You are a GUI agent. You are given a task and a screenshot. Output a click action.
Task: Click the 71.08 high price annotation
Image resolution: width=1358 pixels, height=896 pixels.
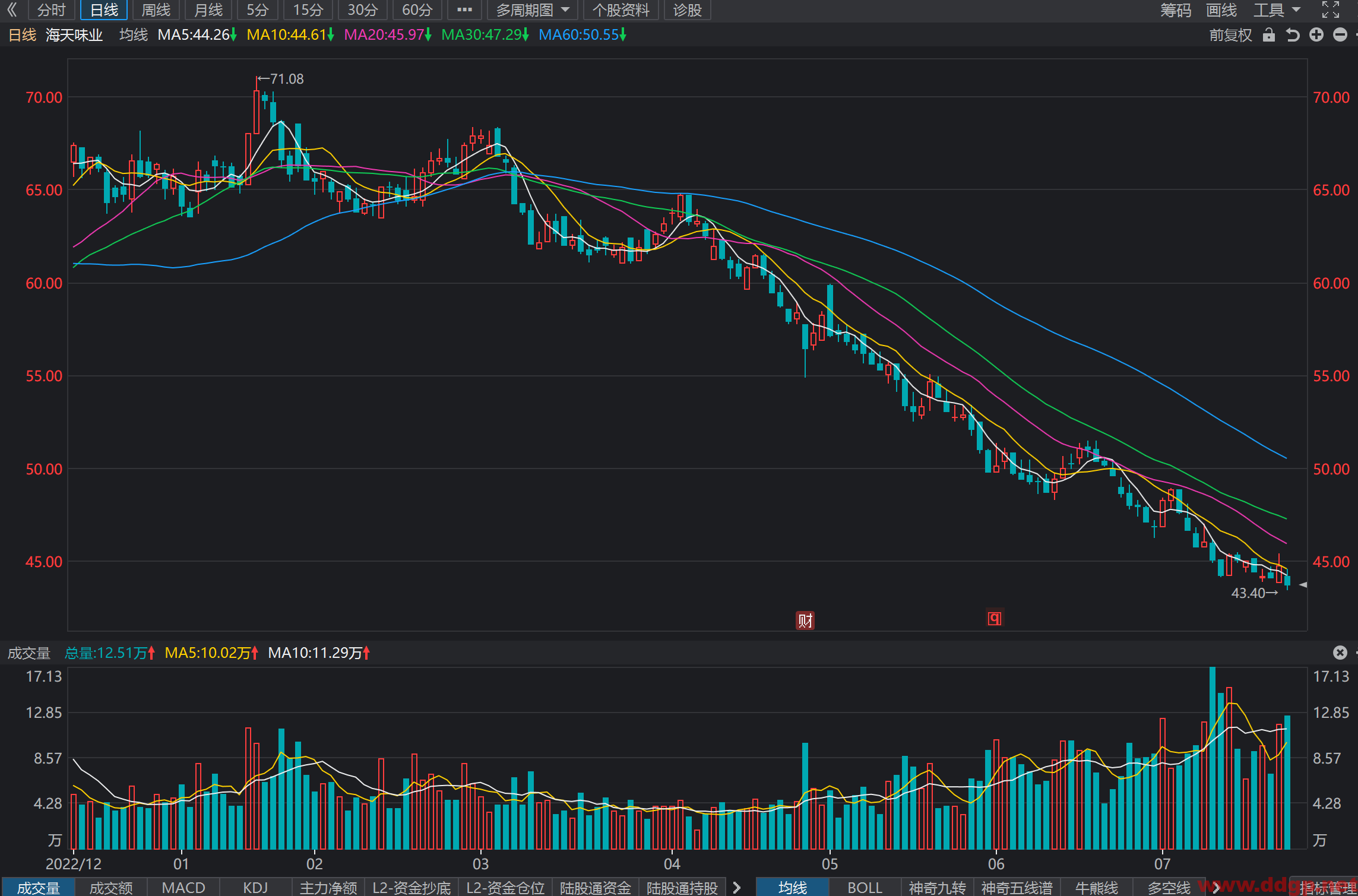(x=281, y=78)
